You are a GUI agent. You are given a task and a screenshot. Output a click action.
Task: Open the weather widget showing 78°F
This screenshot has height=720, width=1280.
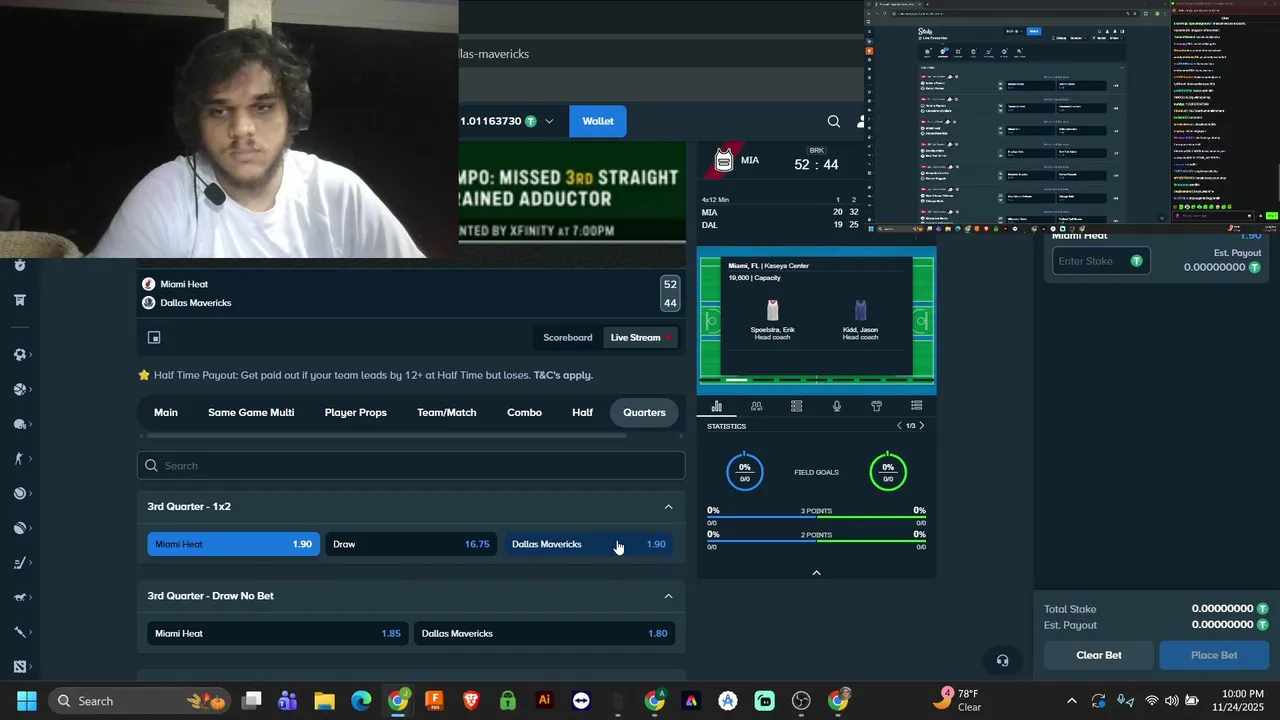tap(957, 700)
